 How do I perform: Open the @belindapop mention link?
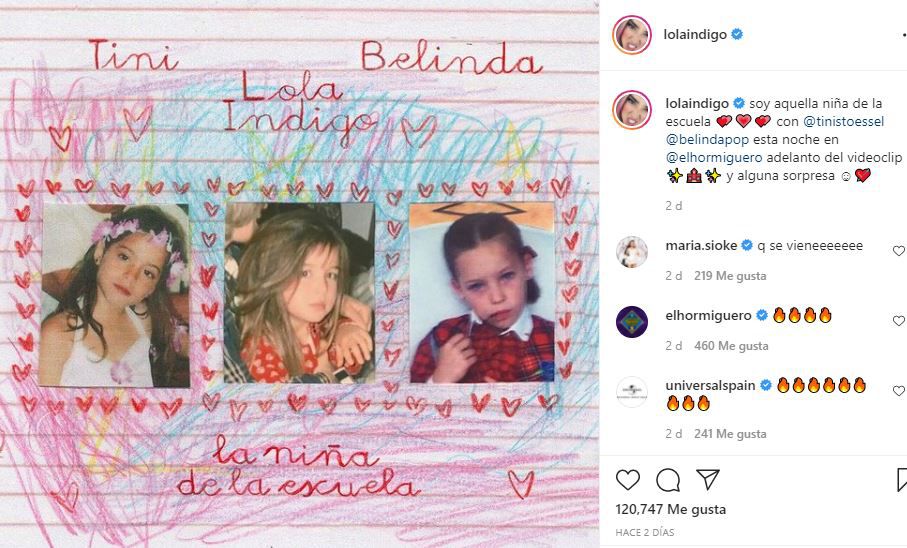707,139
